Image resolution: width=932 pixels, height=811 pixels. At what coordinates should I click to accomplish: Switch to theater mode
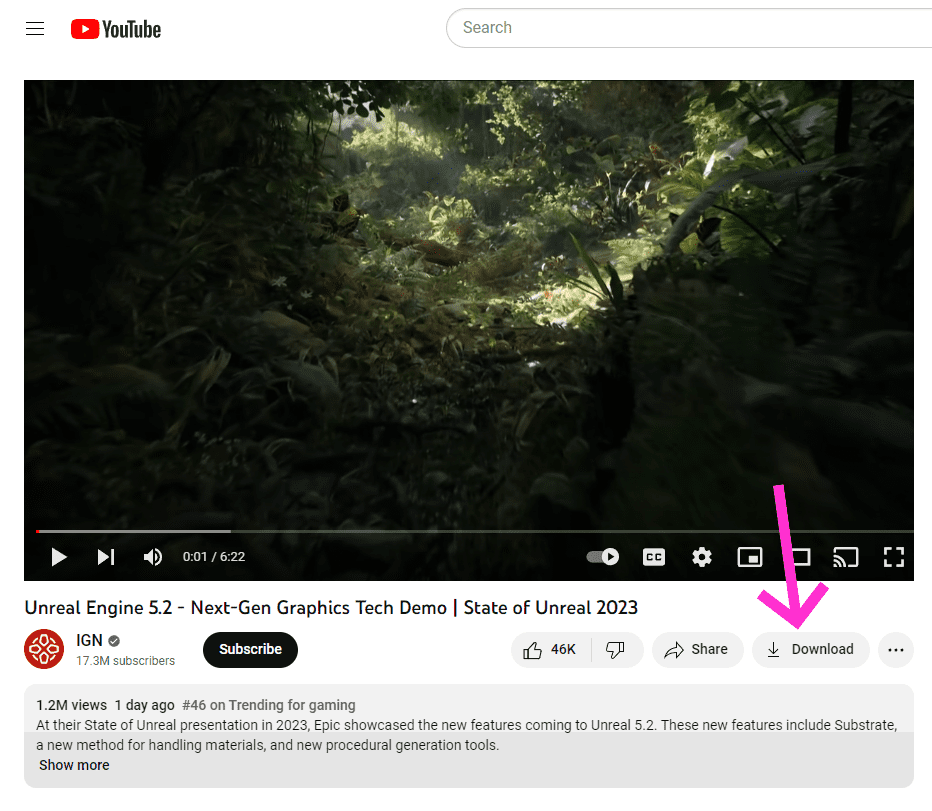799,557
